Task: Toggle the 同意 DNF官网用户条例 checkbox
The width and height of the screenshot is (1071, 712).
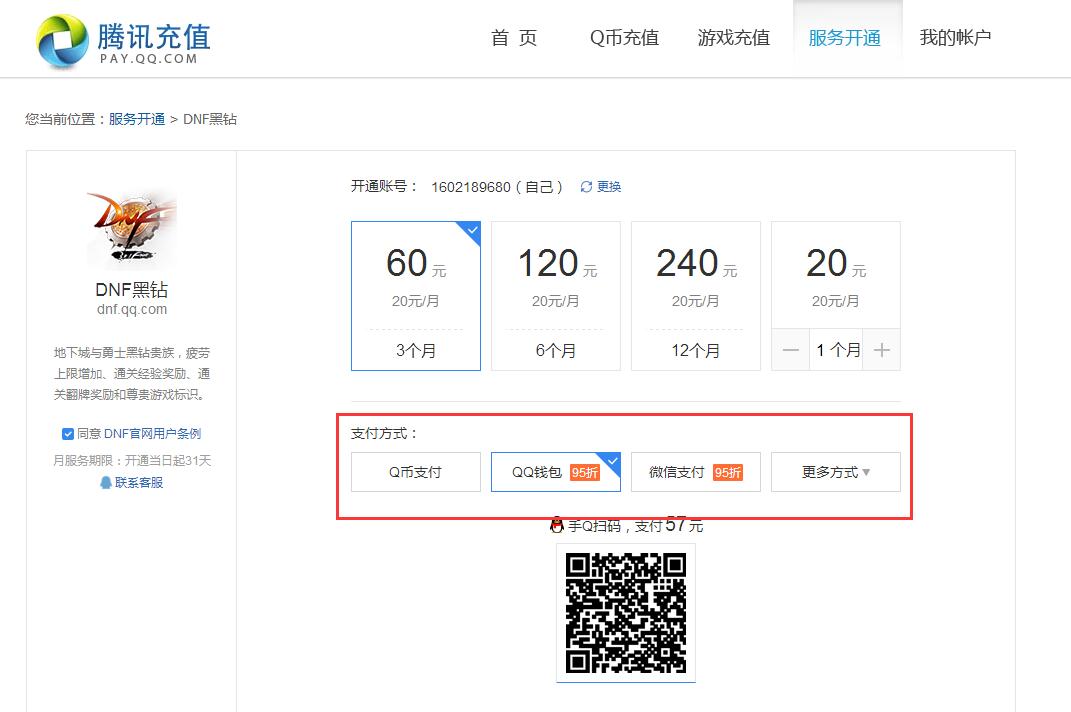Action: point(68,434)
